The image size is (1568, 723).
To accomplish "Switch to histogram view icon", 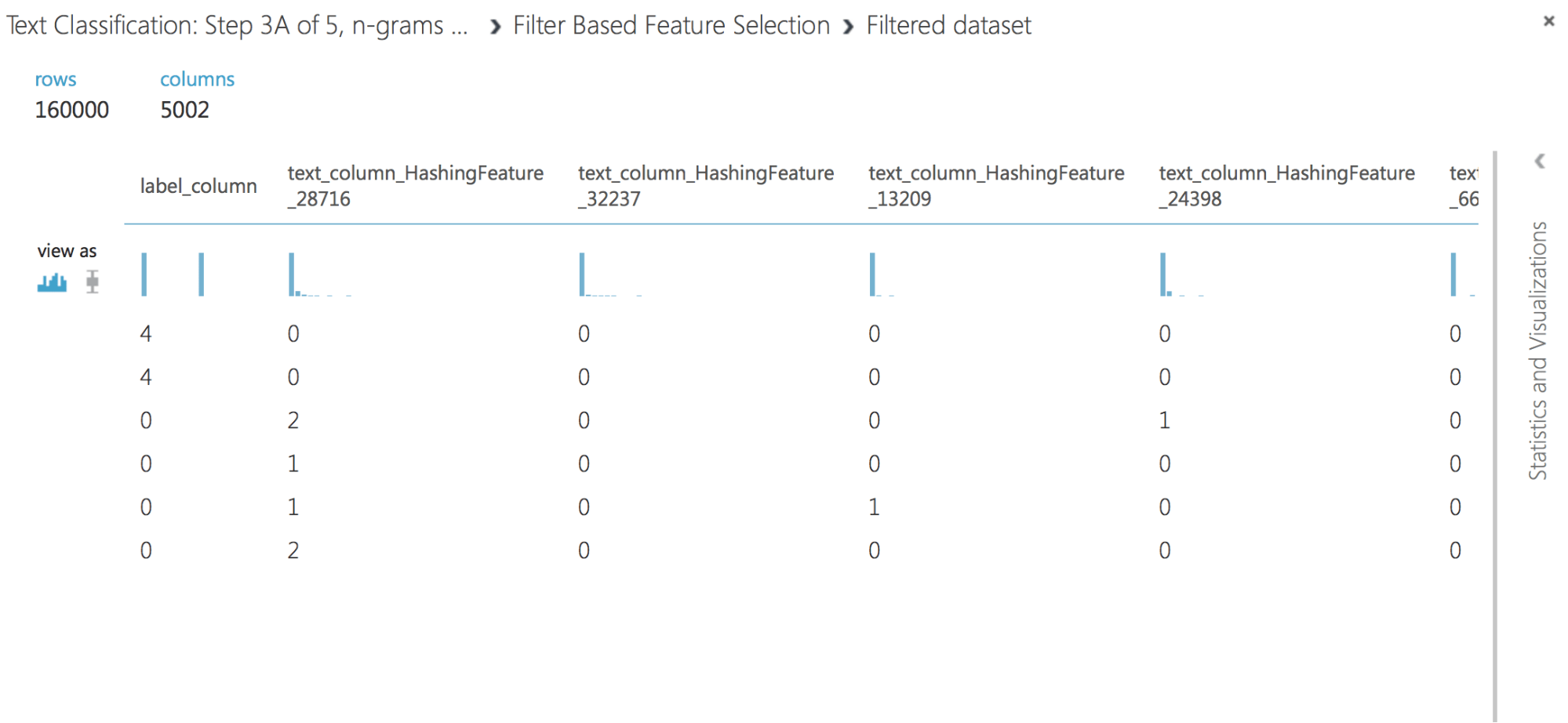I will tap(52, 282).
